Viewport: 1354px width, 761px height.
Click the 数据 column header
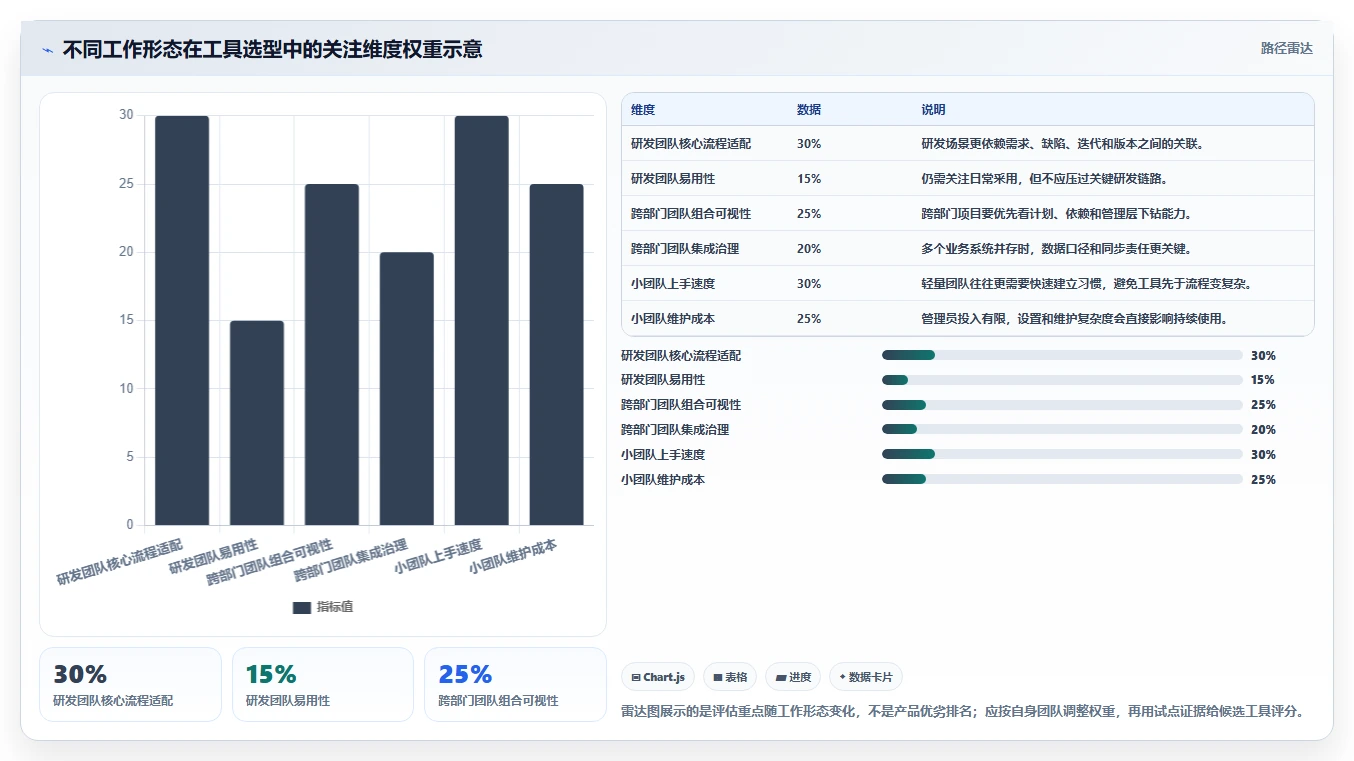click(x=809, y=109)
